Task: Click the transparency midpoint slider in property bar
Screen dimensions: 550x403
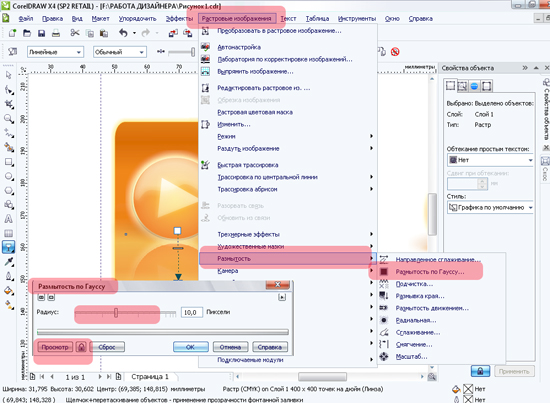Action: (x=193, y=52)
